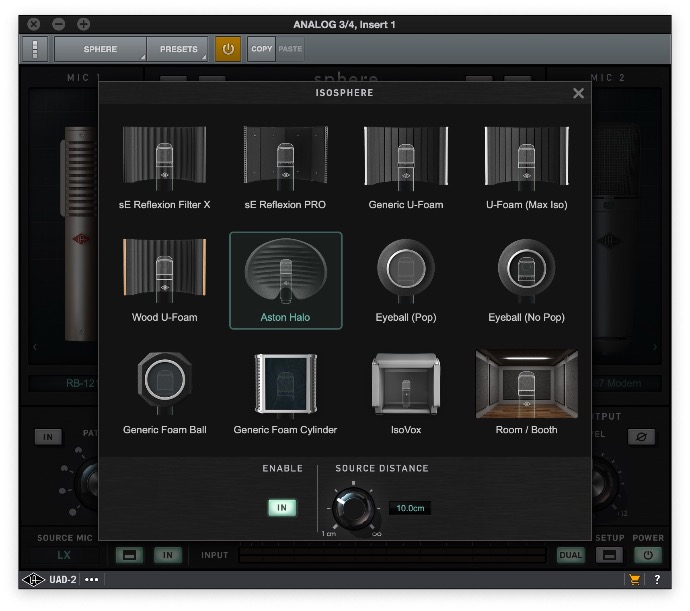The image size is (690, 611).
Task: Choose the Aston Halo filter
Action: pyautogui.click(x=286, y=280)
